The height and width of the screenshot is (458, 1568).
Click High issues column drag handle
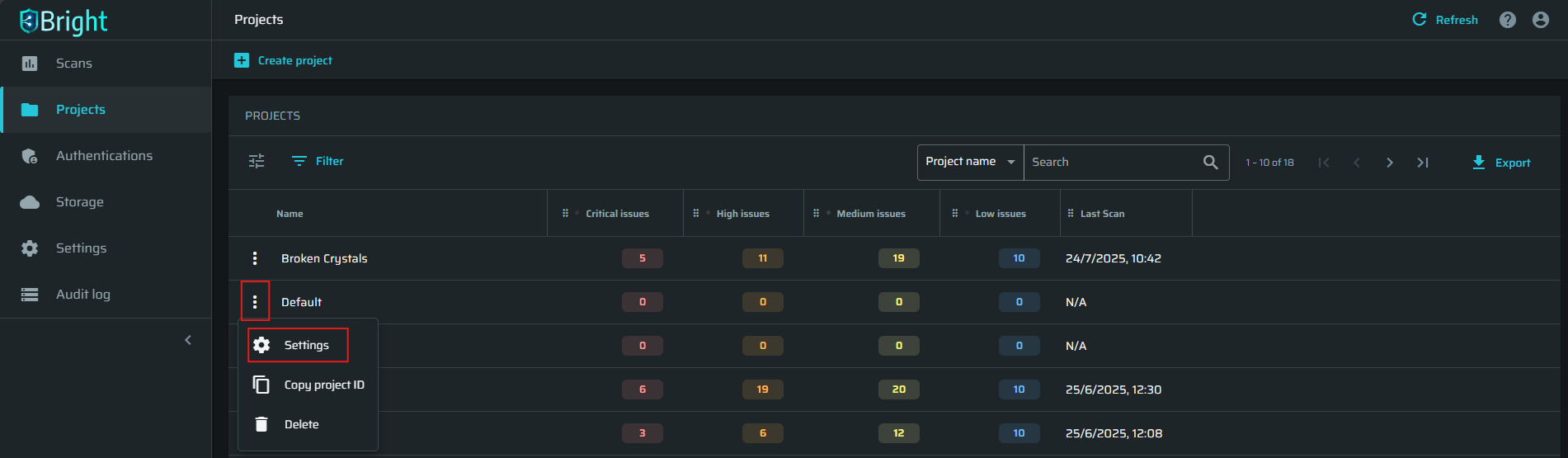click(696, 213)
